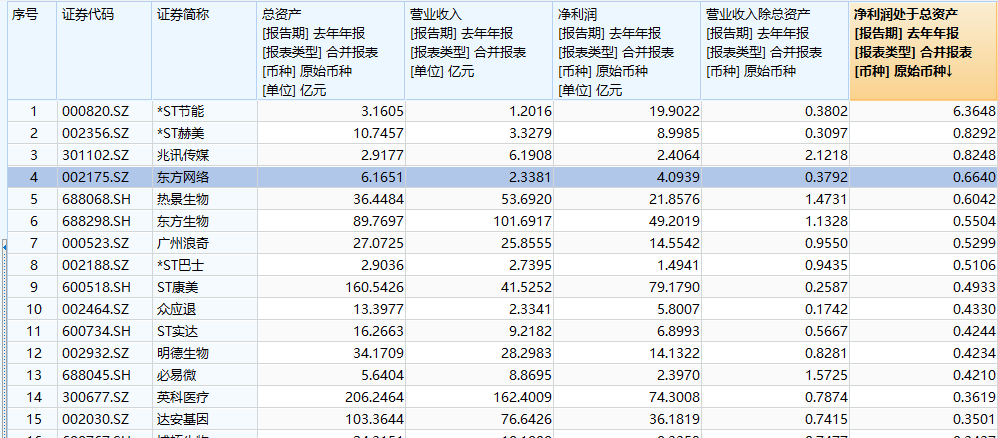Select stock code 002356.SZ
The image size is (998, 438).
click(95, 134)
